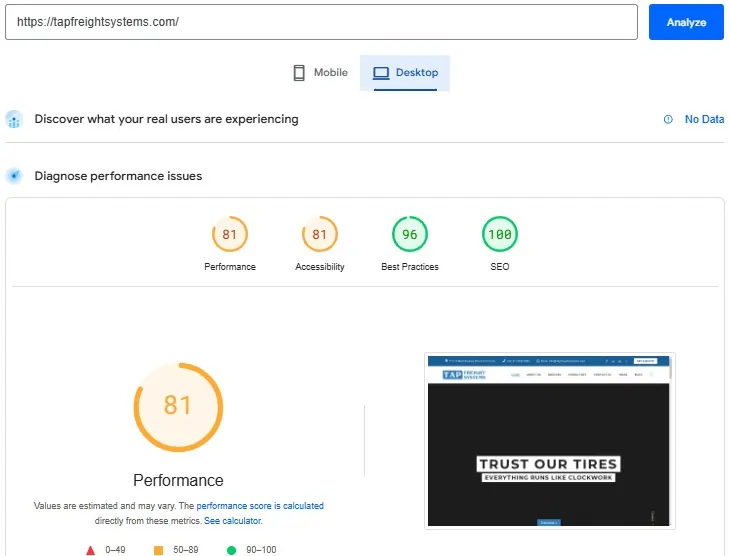The height and width of the screenshot is (556, 730).
Task: Open the No Data link
Action: coord(704,119)
